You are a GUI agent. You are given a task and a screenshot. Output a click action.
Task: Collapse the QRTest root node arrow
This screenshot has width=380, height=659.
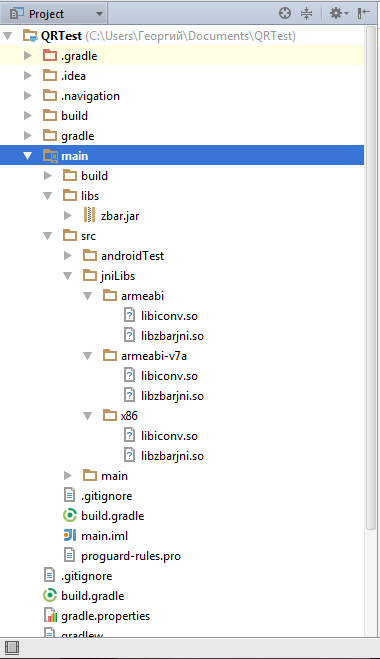(8, 36)
